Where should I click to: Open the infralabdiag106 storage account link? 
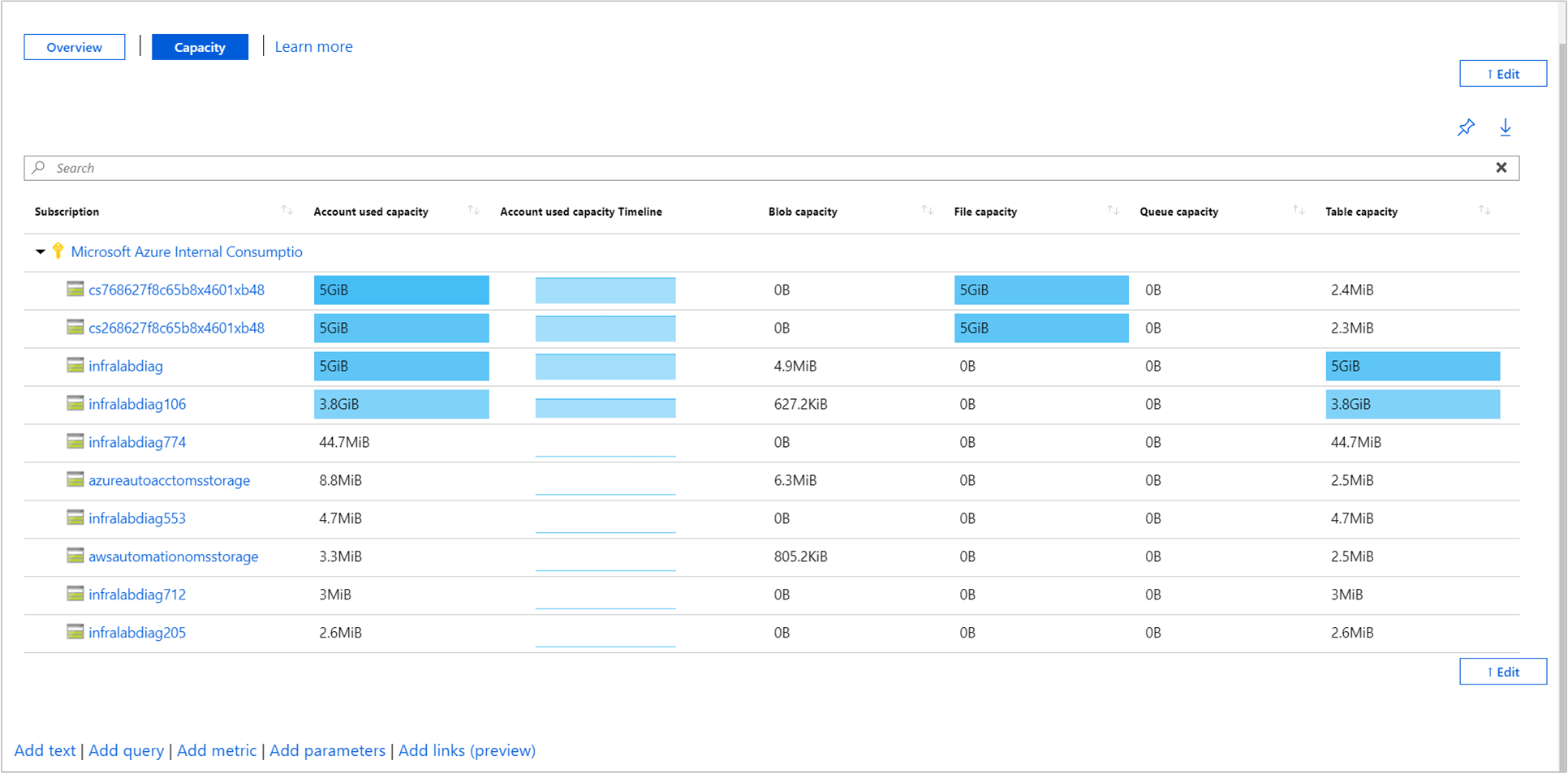pos(137,404)
